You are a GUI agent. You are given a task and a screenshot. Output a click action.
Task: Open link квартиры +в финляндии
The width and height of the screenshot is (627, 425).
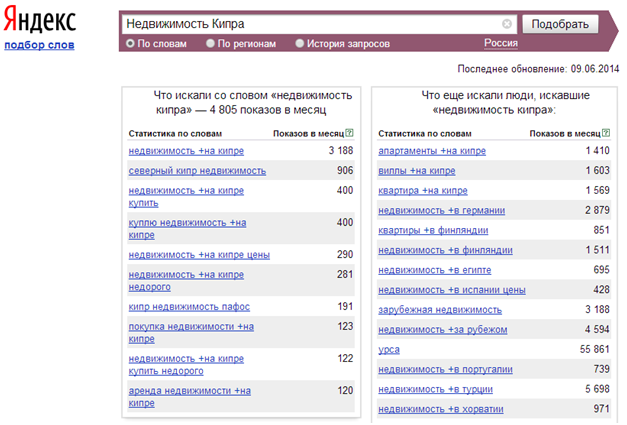coord(433,231)
